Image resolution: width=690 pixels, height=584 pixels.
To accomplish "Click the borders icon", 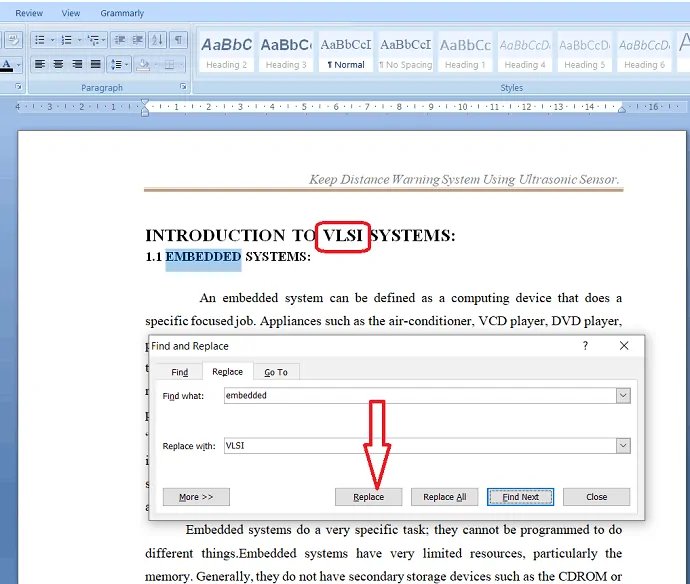I will (169, 65).
